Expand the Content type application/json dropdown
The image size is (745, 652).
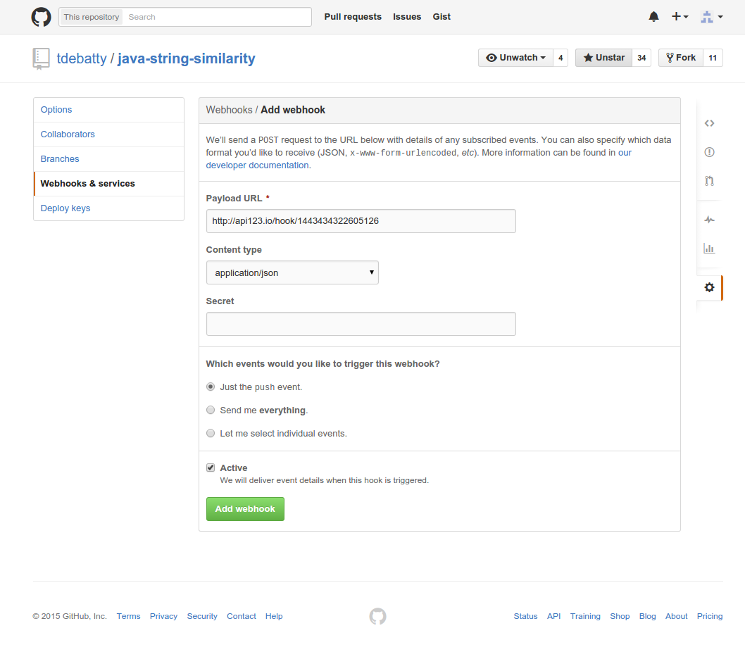pyautogui.click(x=292, y=273)
